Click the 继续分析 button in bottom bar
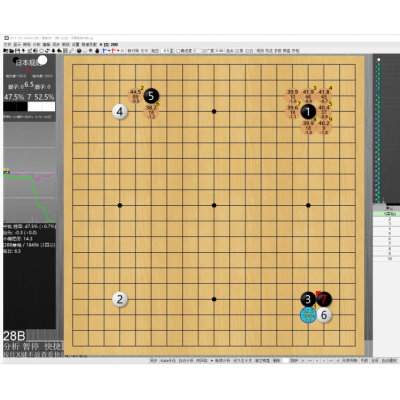The height and width of the screenshot is (400, 400). (221, 361)
